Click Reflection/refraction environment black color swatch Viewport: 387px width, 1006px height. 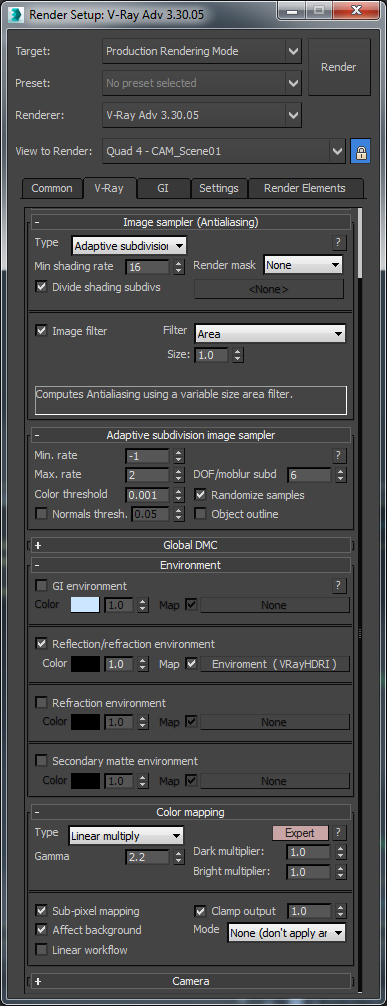[85, 663]
